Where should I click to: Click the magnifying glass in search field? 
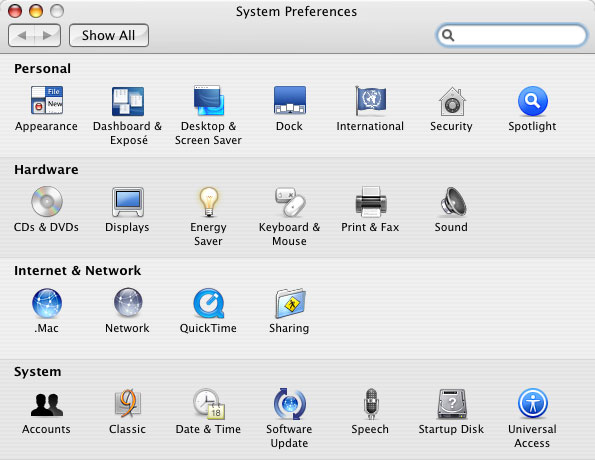pos(448,35)
